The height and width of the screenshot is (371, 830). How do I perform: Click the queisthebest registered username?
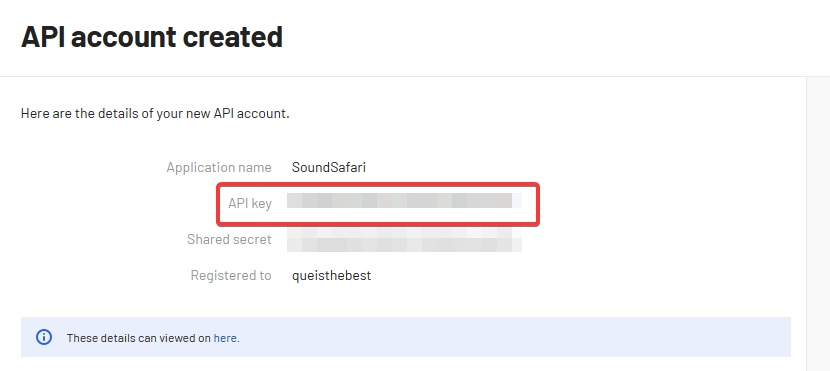point(331,276)
